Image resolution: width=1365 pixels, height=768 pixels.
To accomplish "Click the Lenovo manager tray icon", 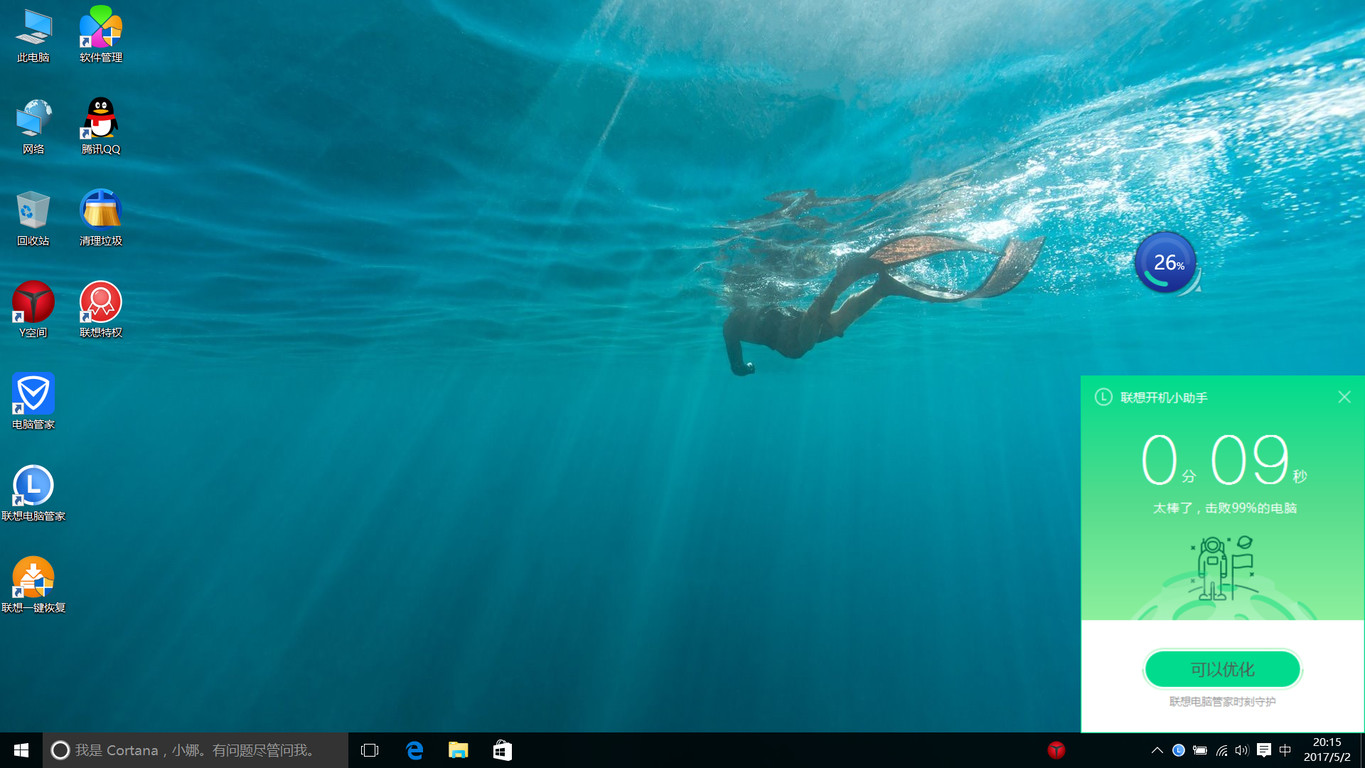I will [x=1178, y=750].
